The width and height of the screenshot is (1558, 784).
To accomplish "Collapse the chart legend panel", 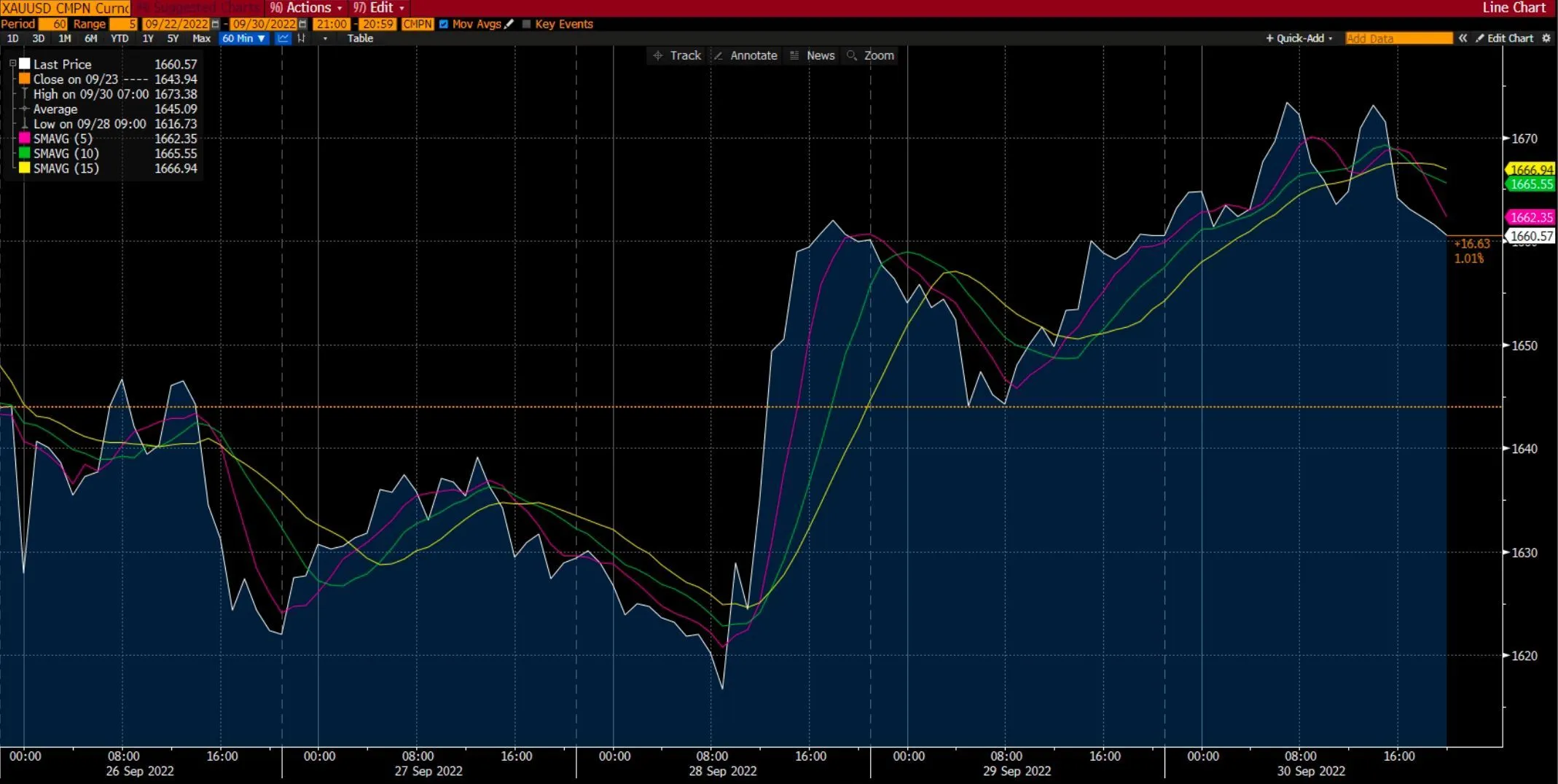I will click(x=12, y=63).
